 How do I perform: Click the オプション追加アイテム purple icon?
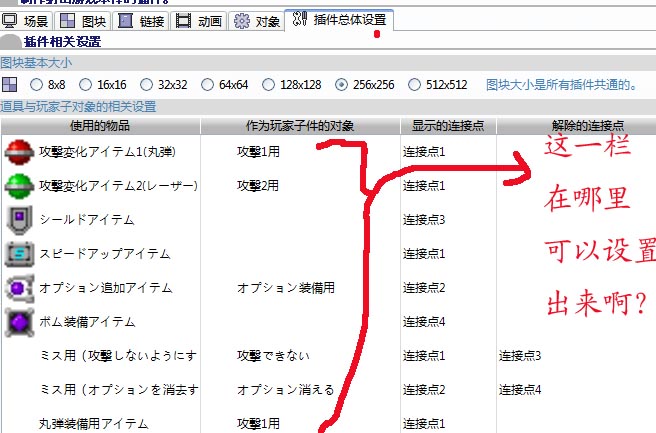pyautogui.click(x=19, y=288)
